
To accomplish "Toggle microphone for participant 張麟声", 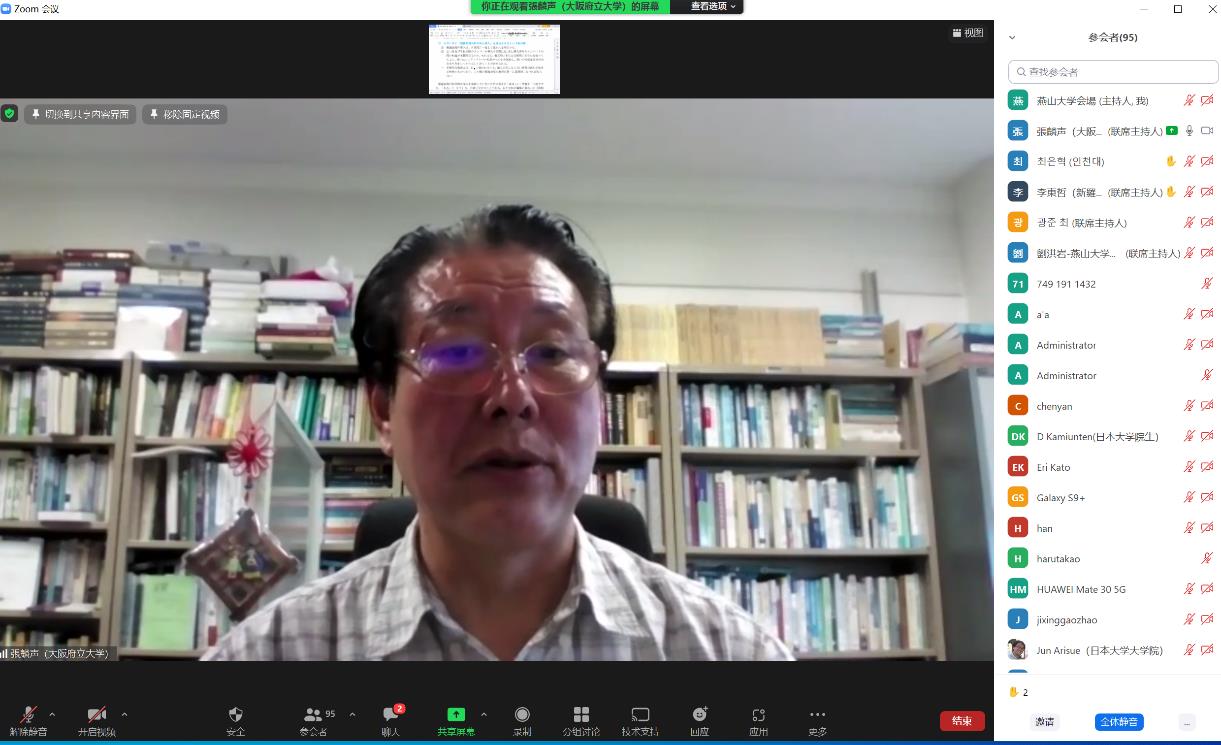I will [x=1189, y=131].
